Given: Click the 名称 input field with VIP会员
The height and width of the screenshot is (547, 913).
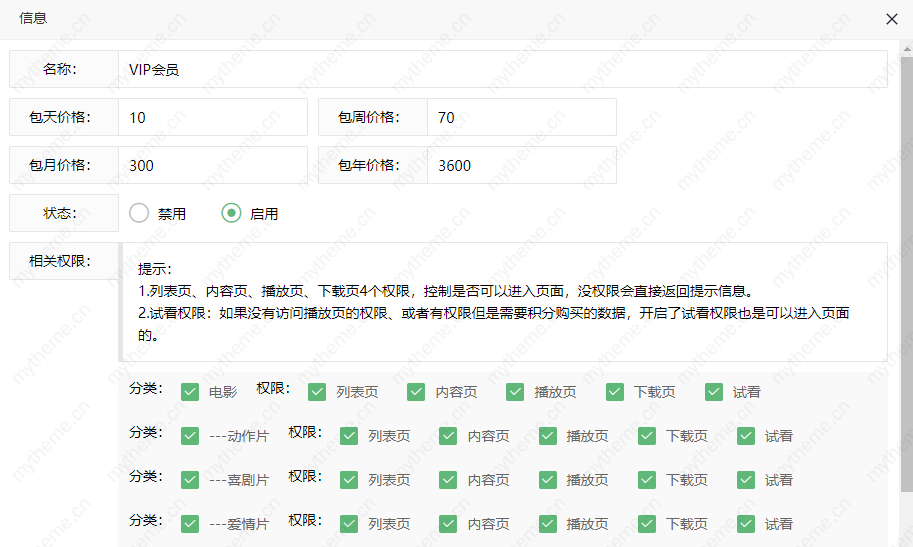Looking at the screenshot, I should point(502,70).
